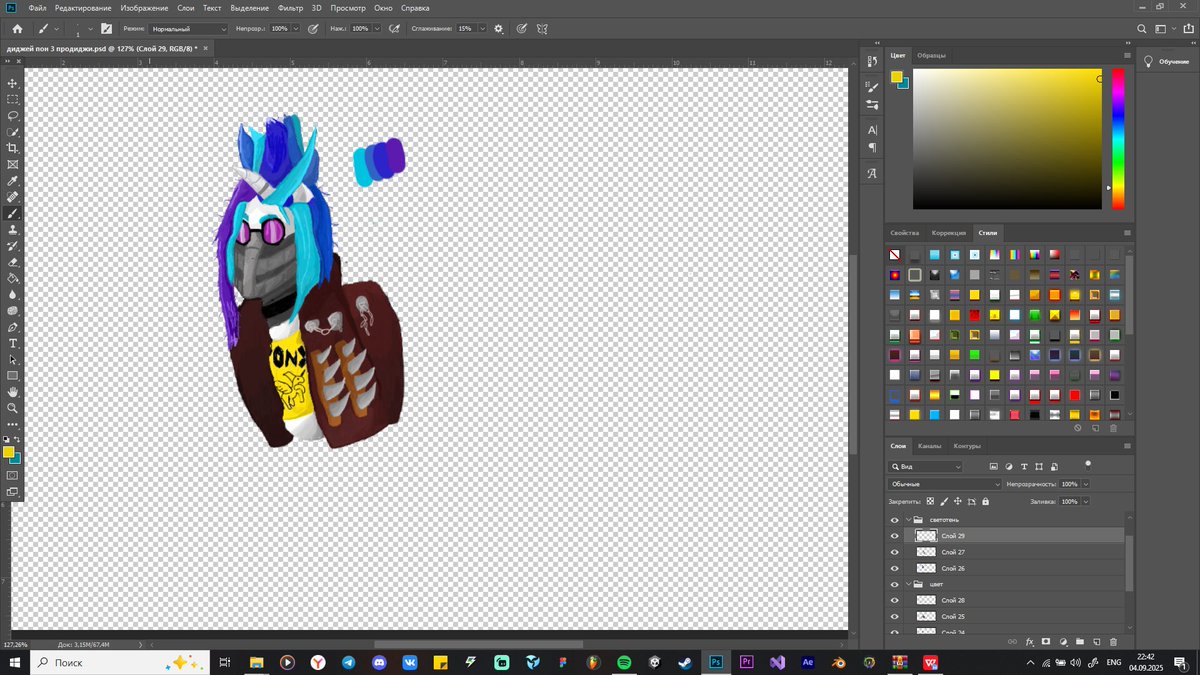
Task: Select the Pen tool
Action: 13,327
